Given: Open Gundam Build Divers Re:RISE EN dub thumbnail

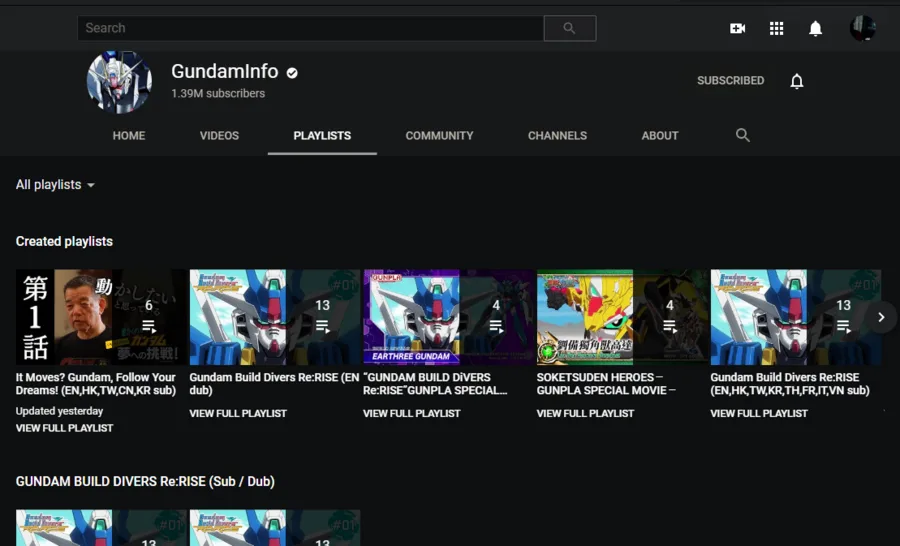Looking at the screenshot, I should click(275, 317).
